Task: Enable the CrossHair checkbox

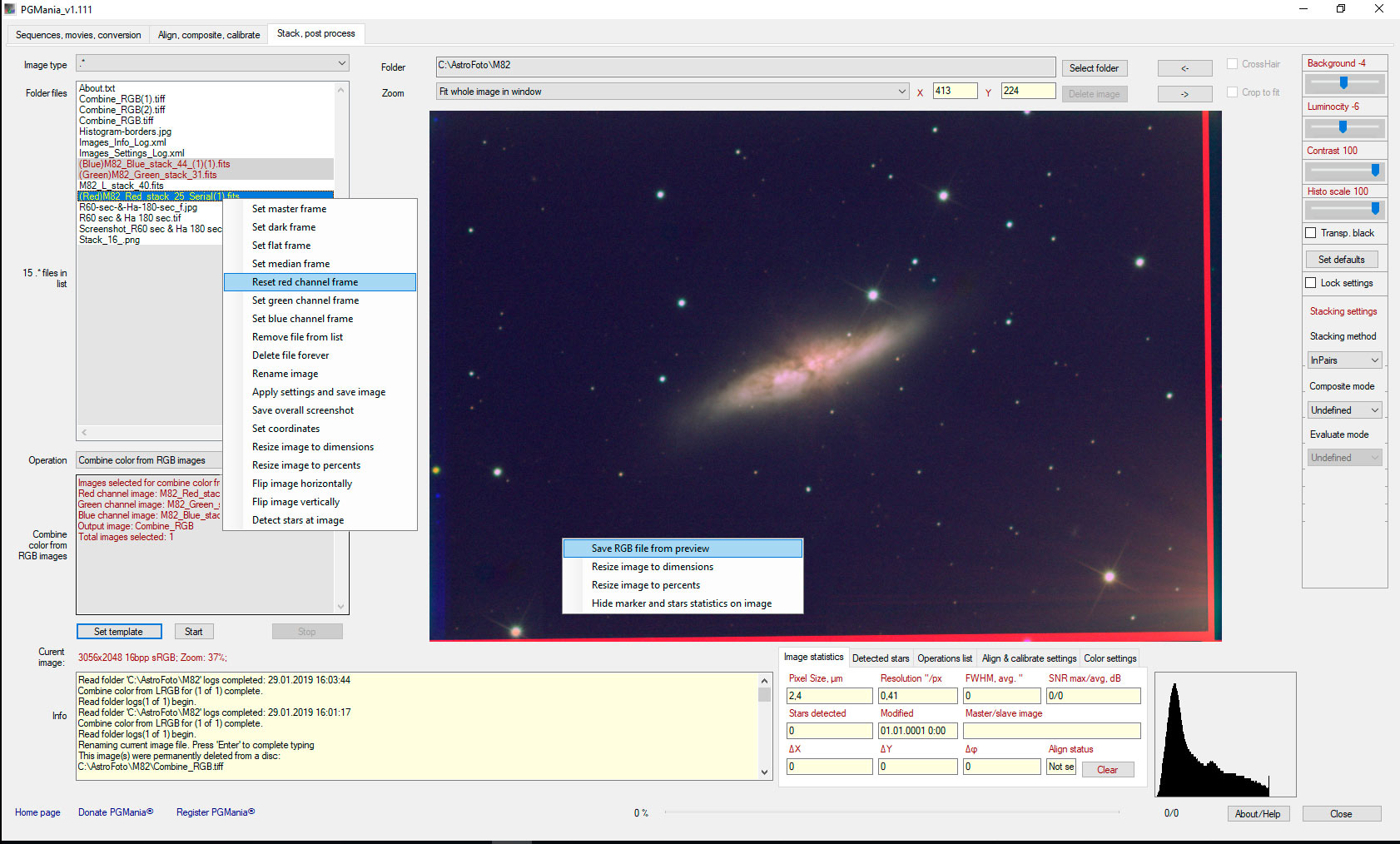Action: pos(1232,64)
